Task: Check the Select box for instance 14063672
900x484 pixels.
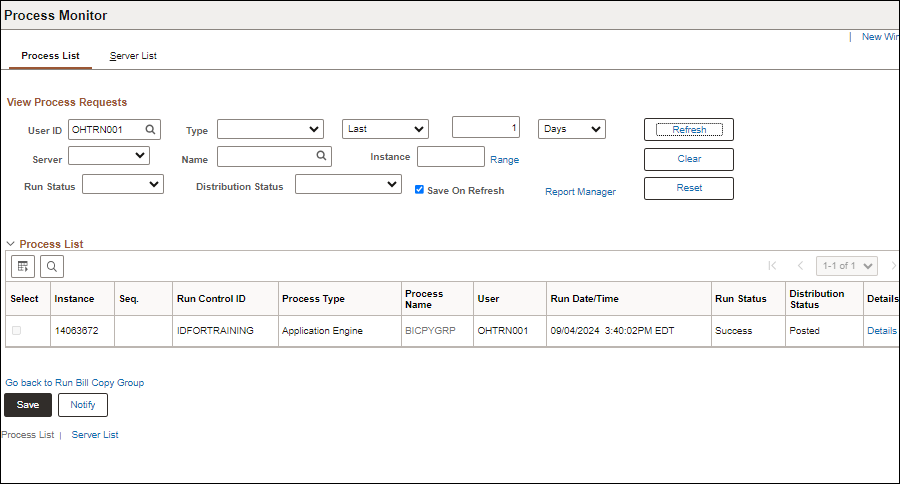Action: coord(16,331)
